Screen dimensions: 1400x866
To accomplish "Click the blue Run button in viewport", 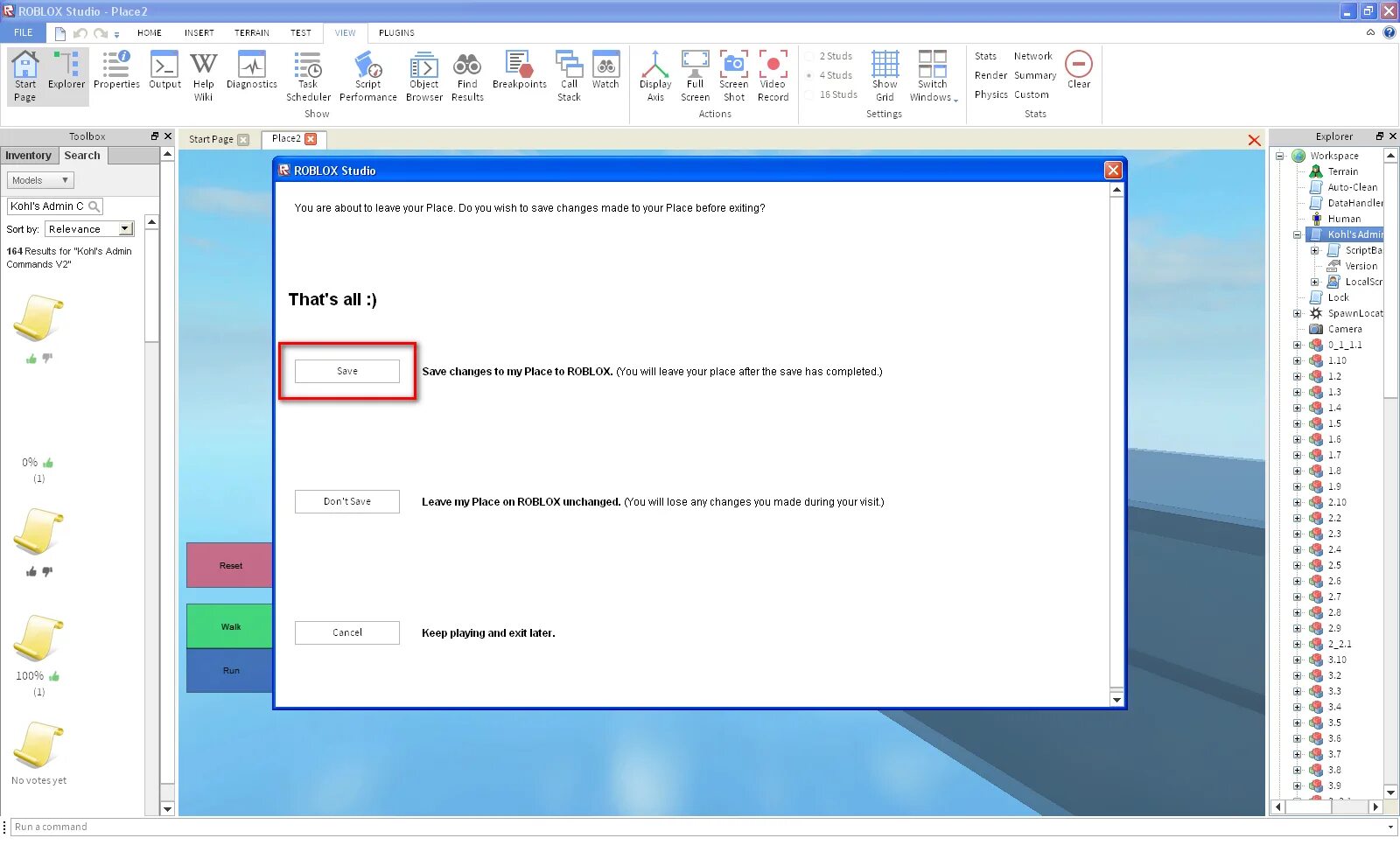I will pos(230,670).
